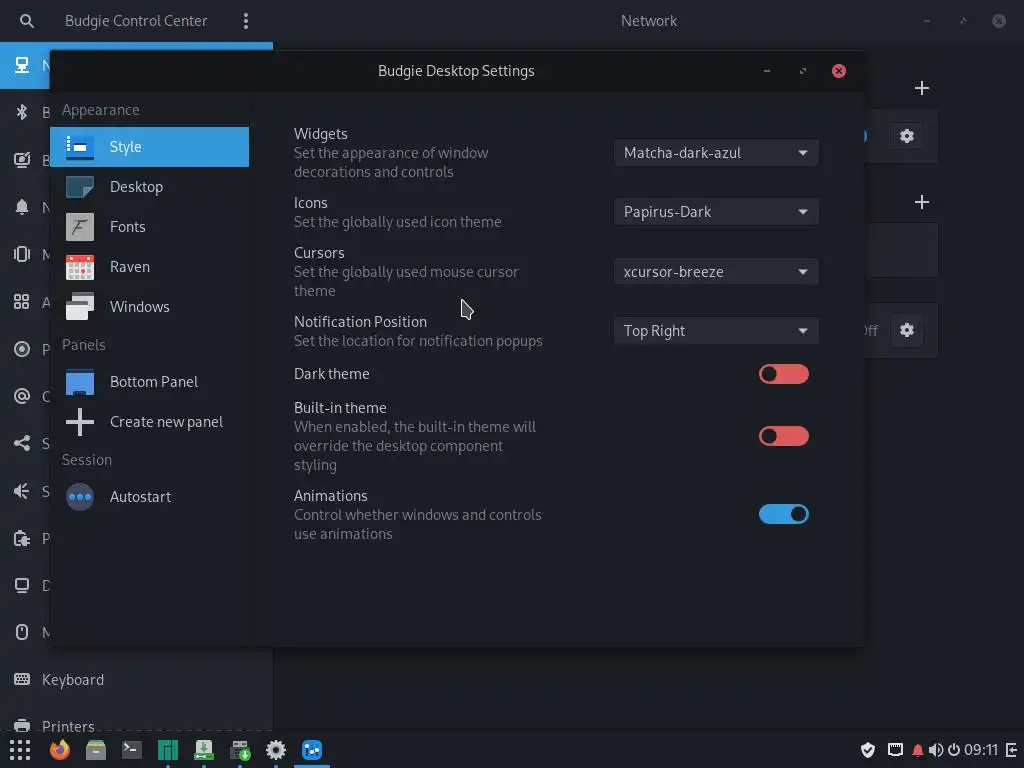Image resolution: width=1024 pixels, height=768 pixels.
Task: Open the disk installer icon in taskbar
Action: (x=240, y=750)
